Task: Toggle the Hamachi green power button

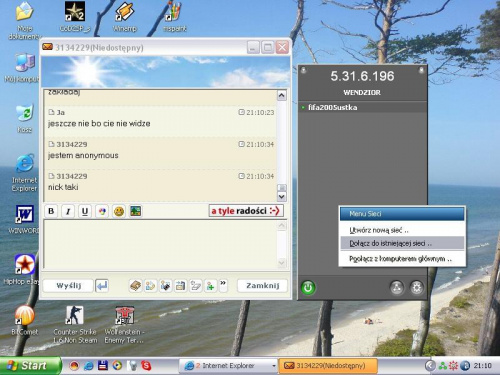Action: tap(308, 288)
